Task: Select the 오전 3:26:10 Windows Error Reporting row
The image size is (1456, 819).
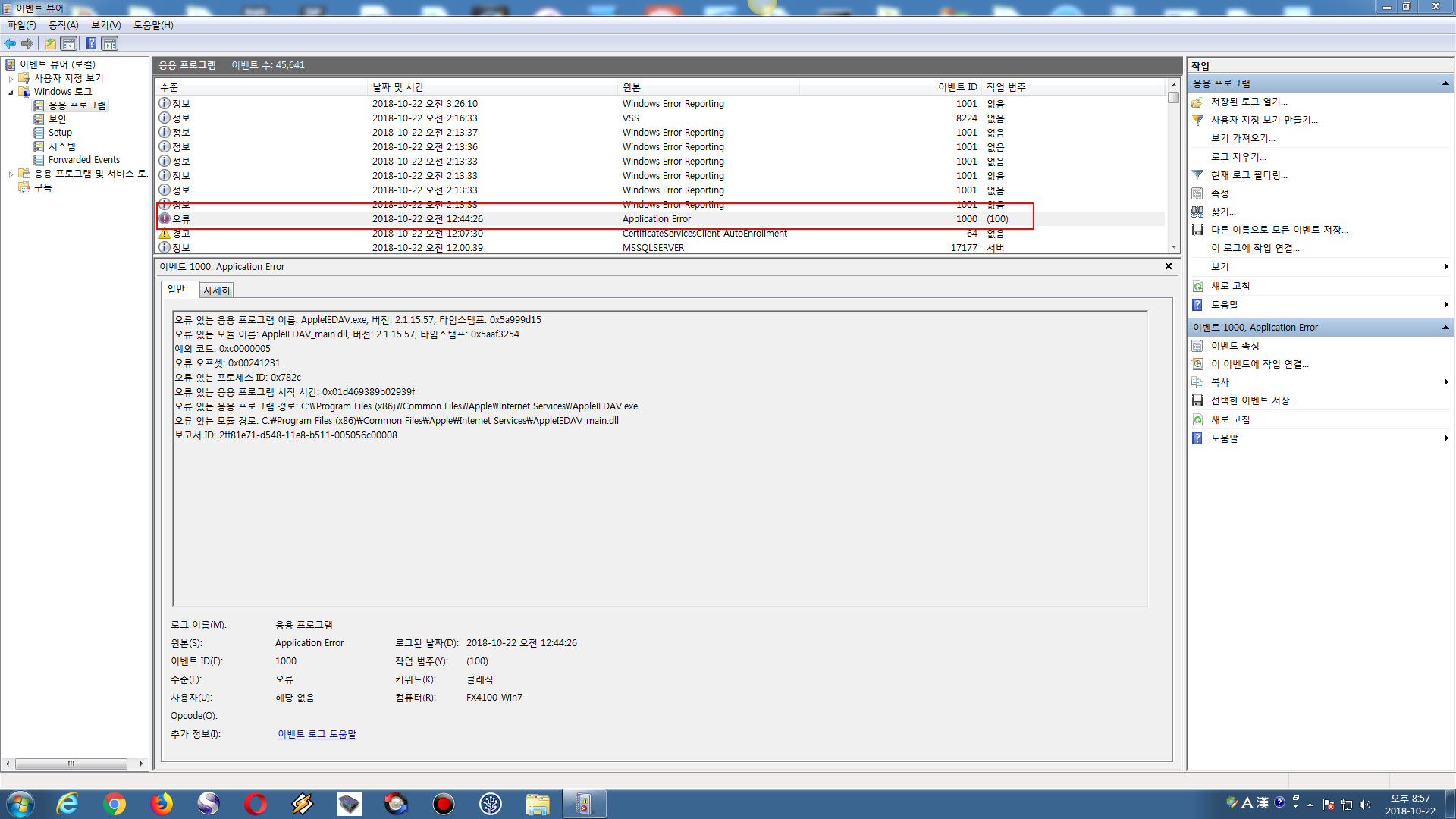Action: pos(661,104)
